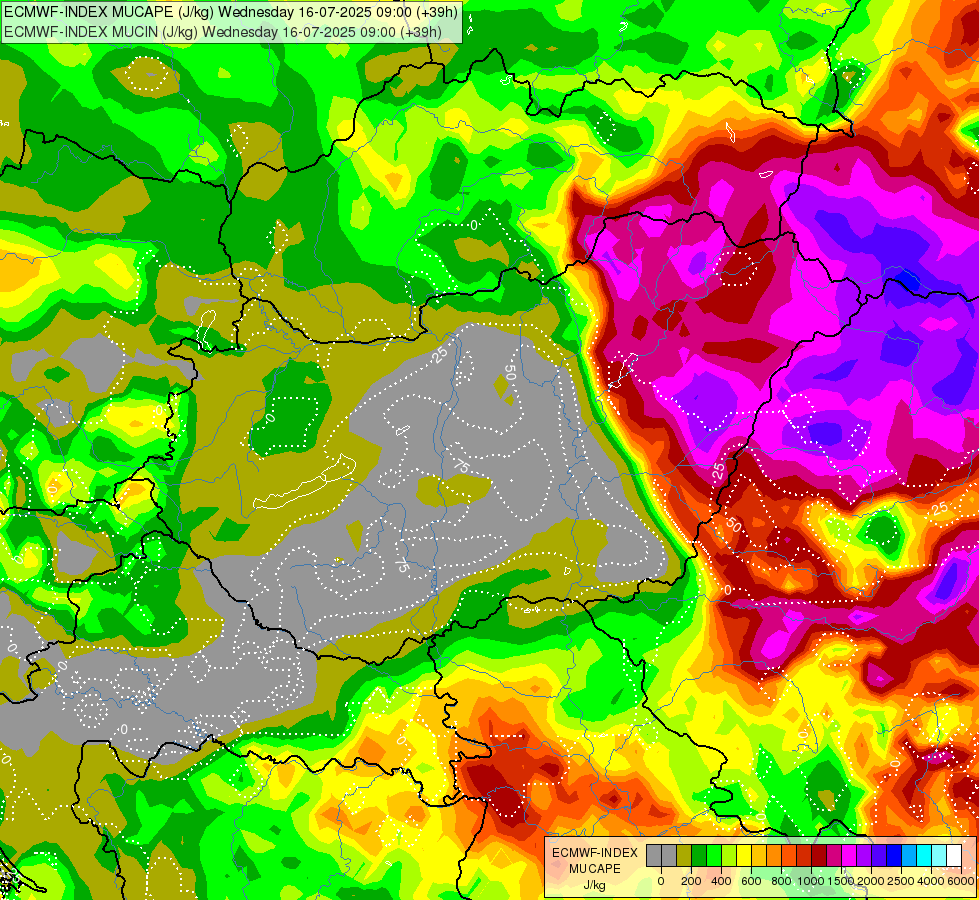Image resolution: width=979 pixels, height=900 pixels.
Task: Click the legend unit 'J/kg'
Action: click(x=594, y=885)
